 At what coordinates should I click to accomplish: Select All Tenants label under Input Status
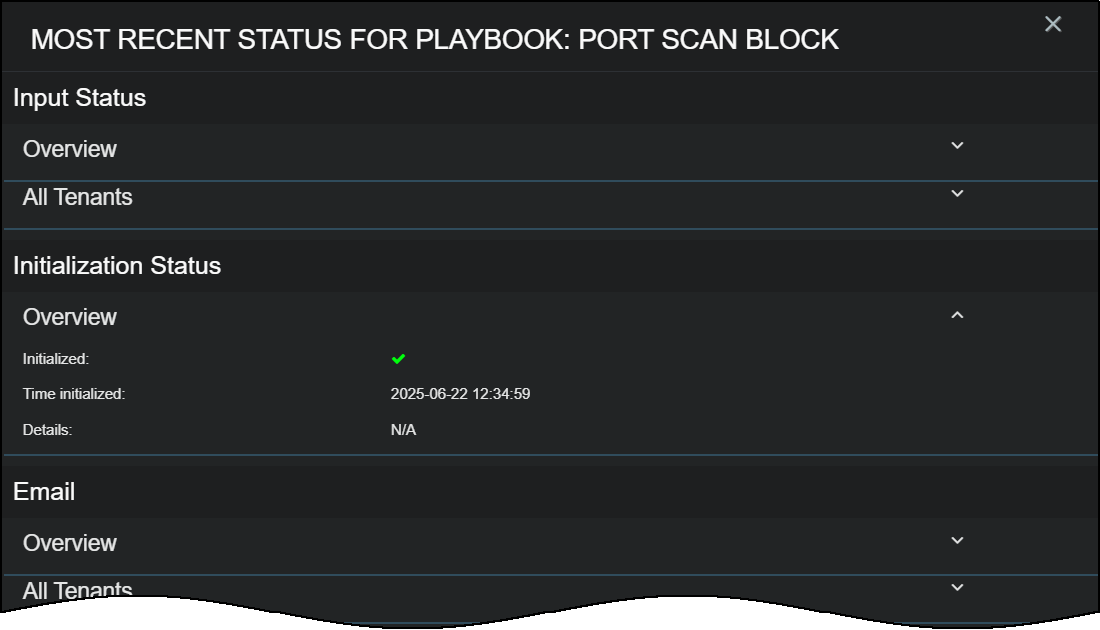click(x=78, y=197)
